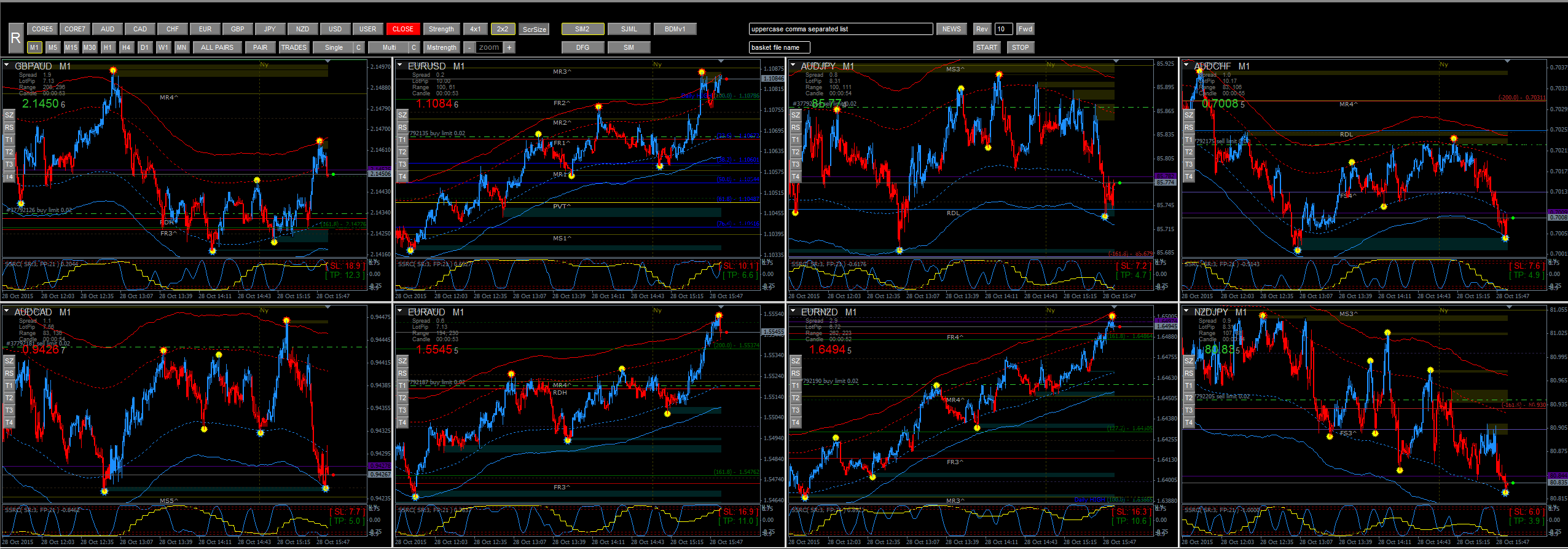Filter charts by EUR currency
This screenshot has width=1568, height=549.
(x=205, y=29)
